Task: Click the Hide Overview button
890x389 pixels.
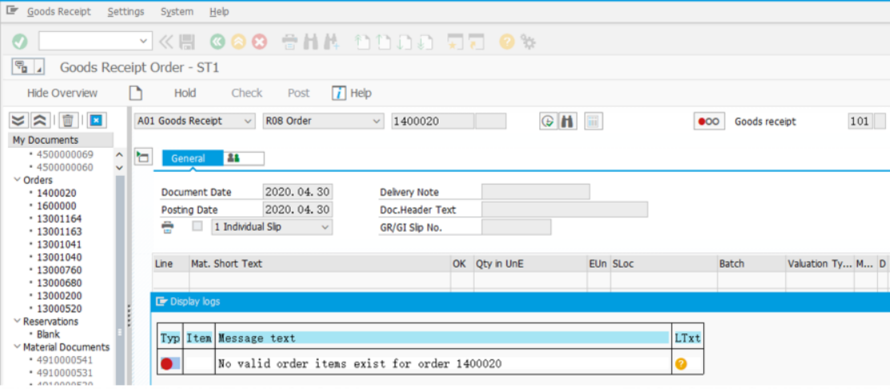Action: tap(62, 93)
